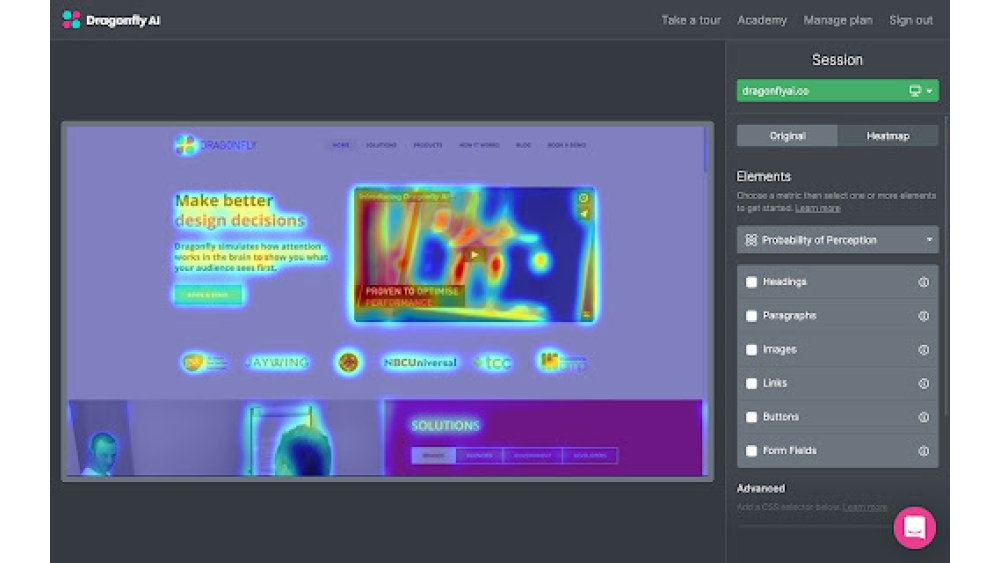Click the Dragonfly AI brand name
1000x563 pixels.
pos(123,20)
